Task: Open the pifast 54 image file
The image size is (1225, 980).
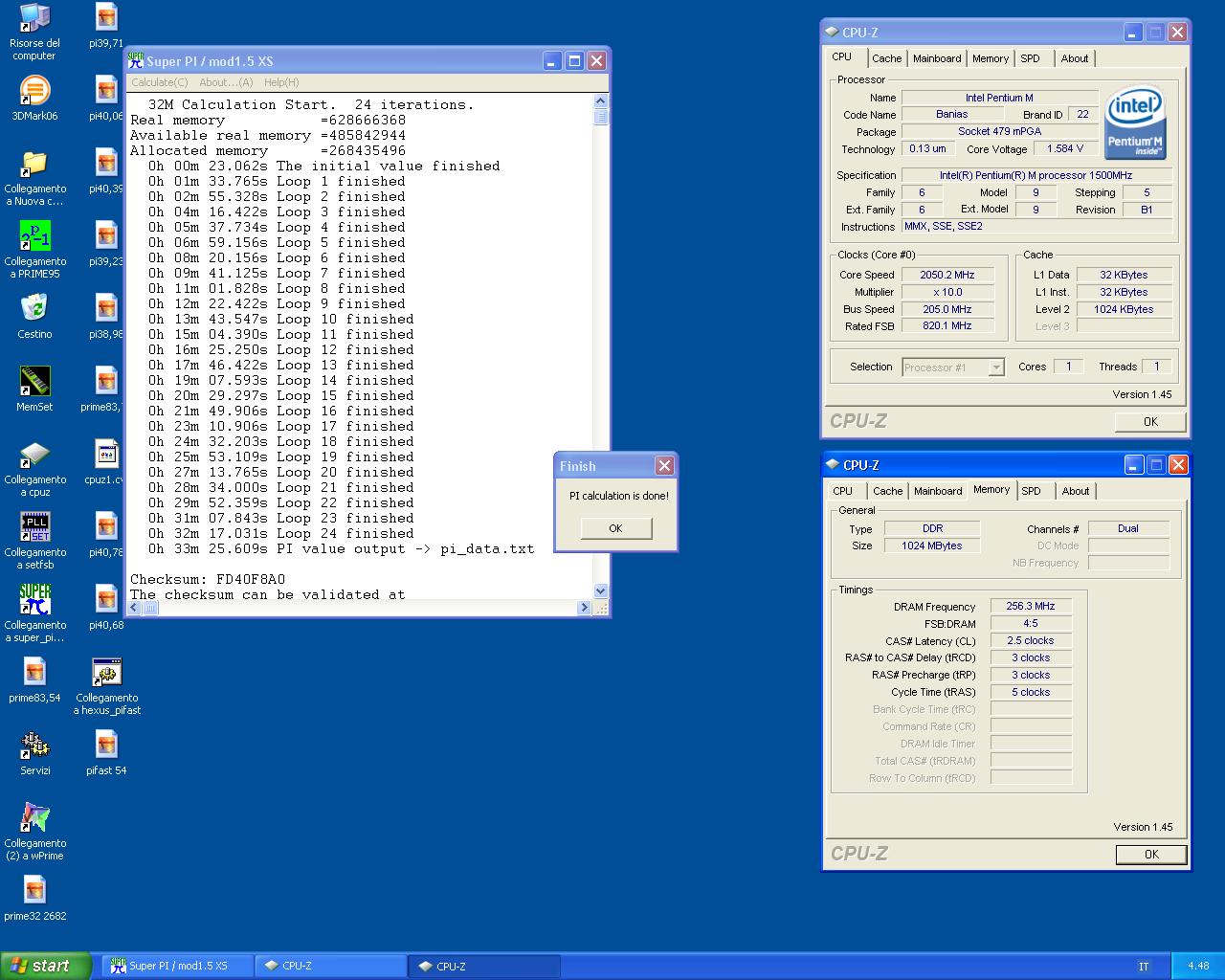Action: 106,753
